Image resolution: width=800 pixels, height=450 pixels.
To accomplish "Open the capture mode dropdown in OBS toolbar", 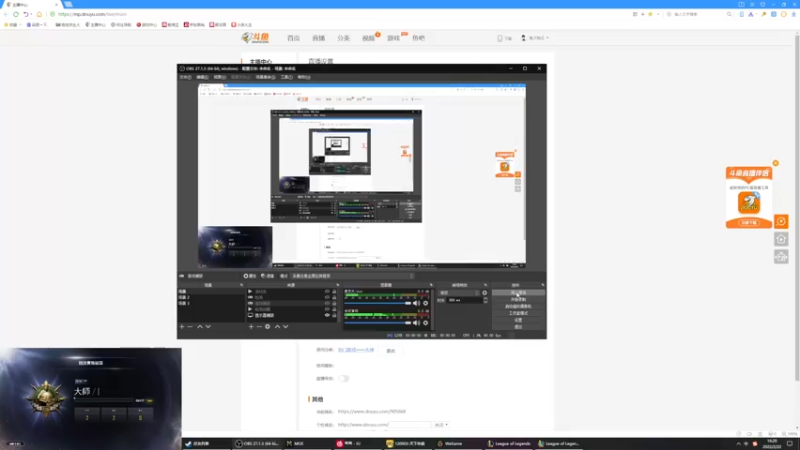I will point(352,276).
